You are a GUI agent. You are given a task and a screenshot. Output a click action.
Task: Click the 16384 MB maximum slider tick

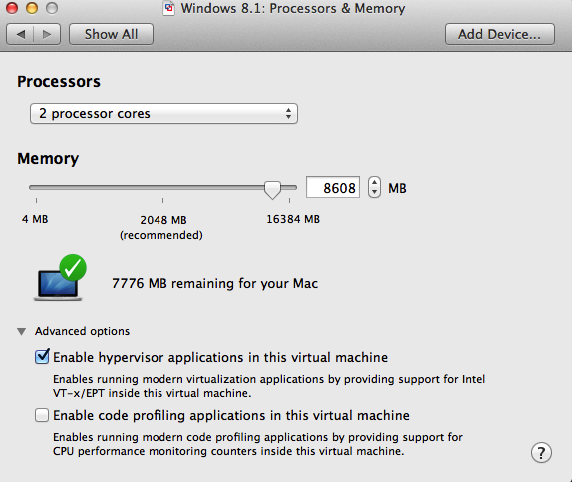point(289,200)
